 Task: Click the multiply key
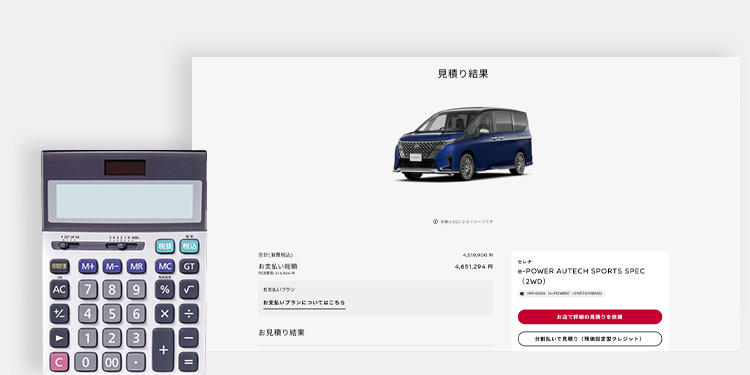[x=165, y=313]
